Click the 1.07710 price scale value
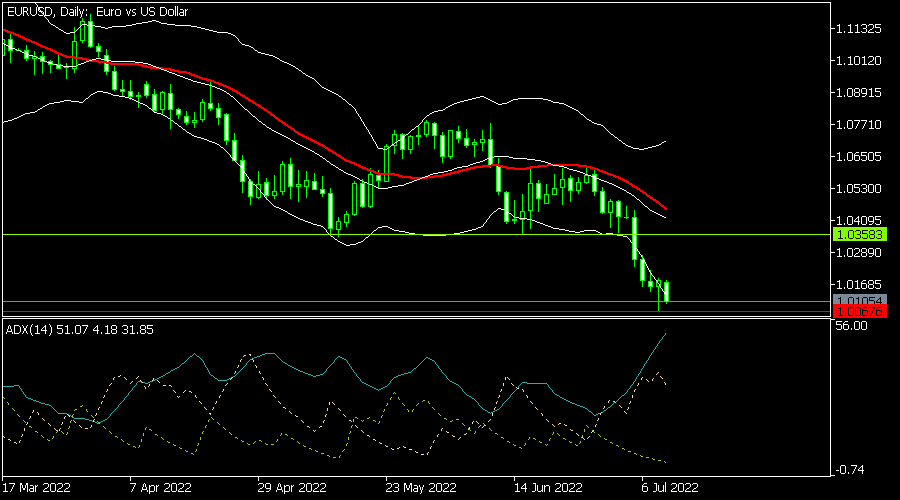900x500 pixels. pyautogui.click(x=859, y=125)
